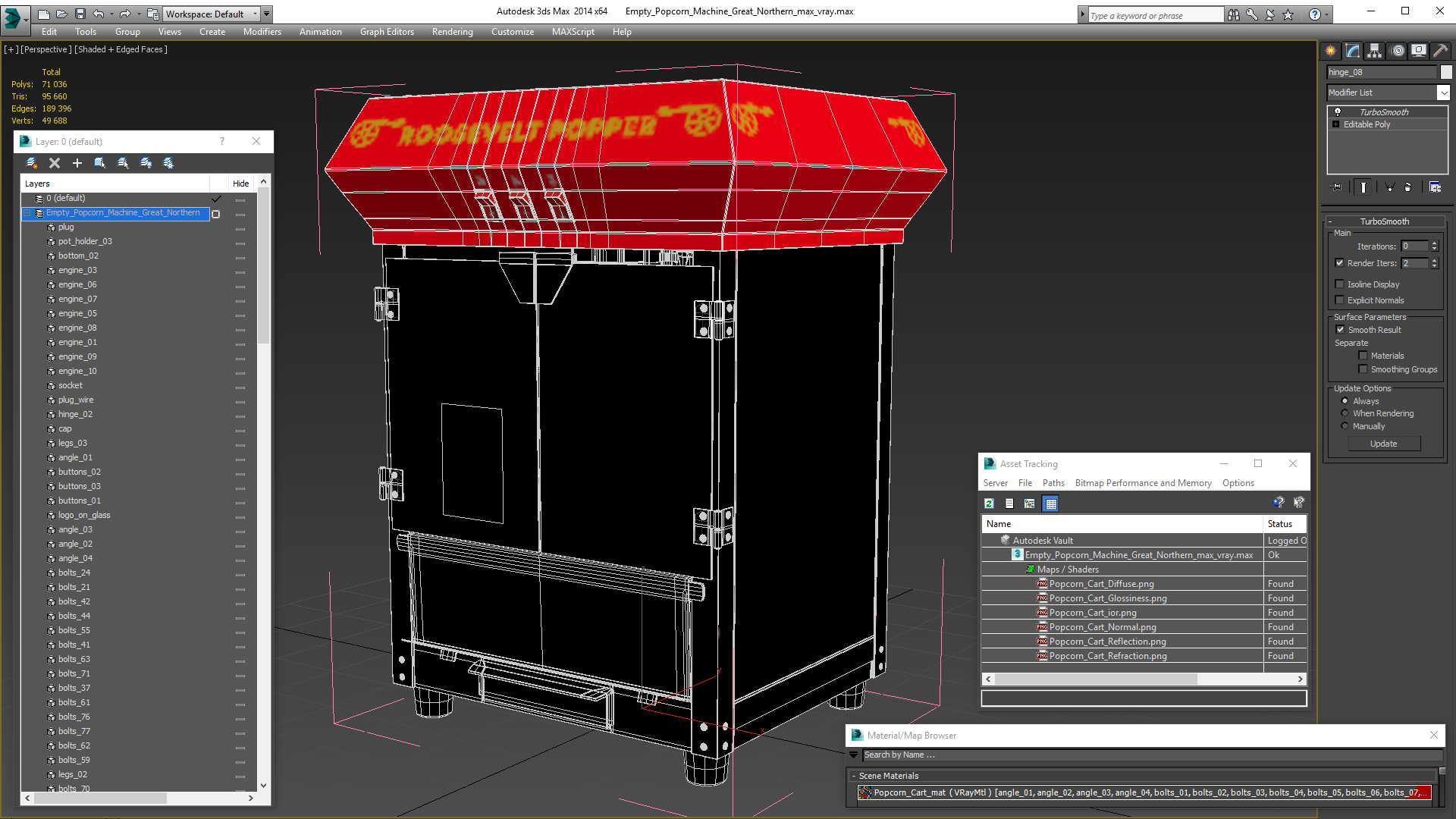Click the Redo arrow icon
This screenshot has width=1456, height=819.
point(125,14)
